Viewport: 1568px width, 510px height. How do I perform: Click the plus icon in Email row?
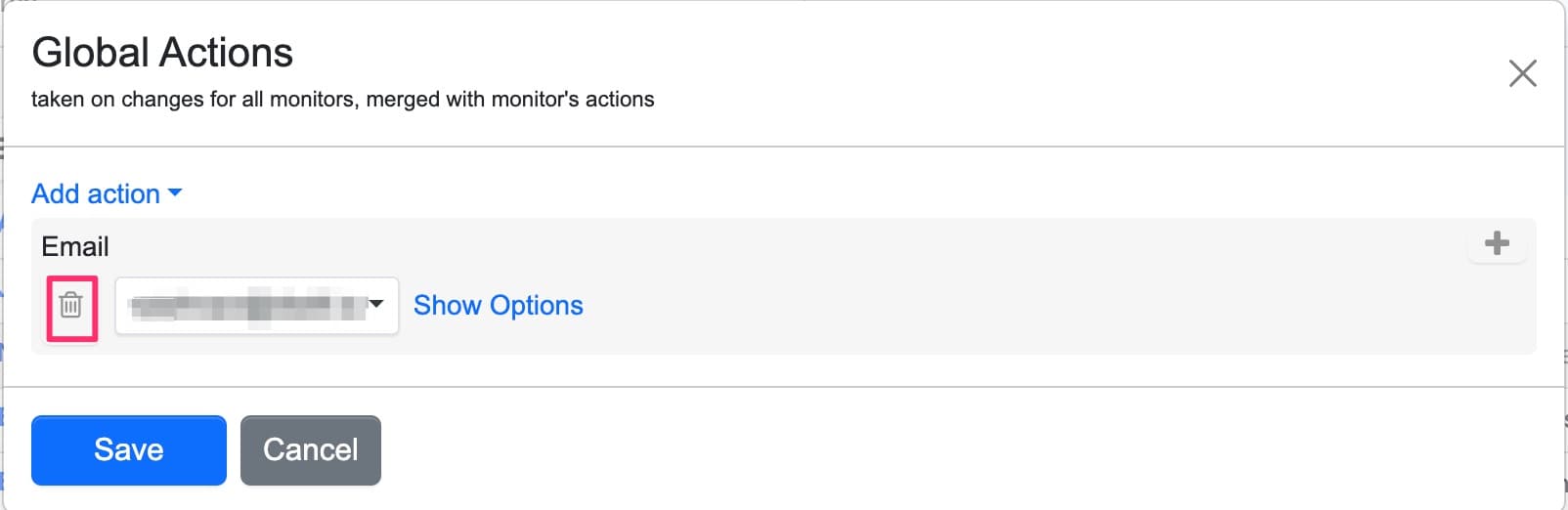tap(1497, 243)
